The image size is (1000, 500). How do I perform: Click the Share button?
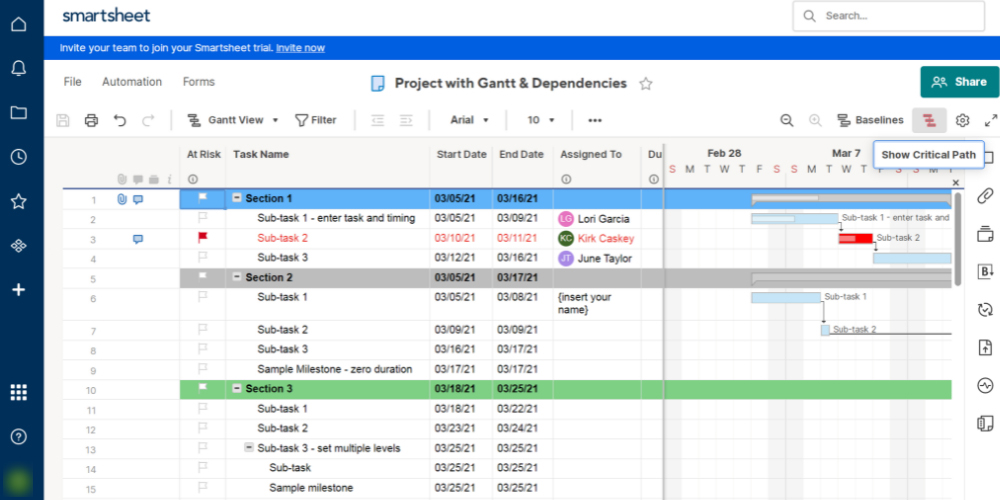coord(959,82)
